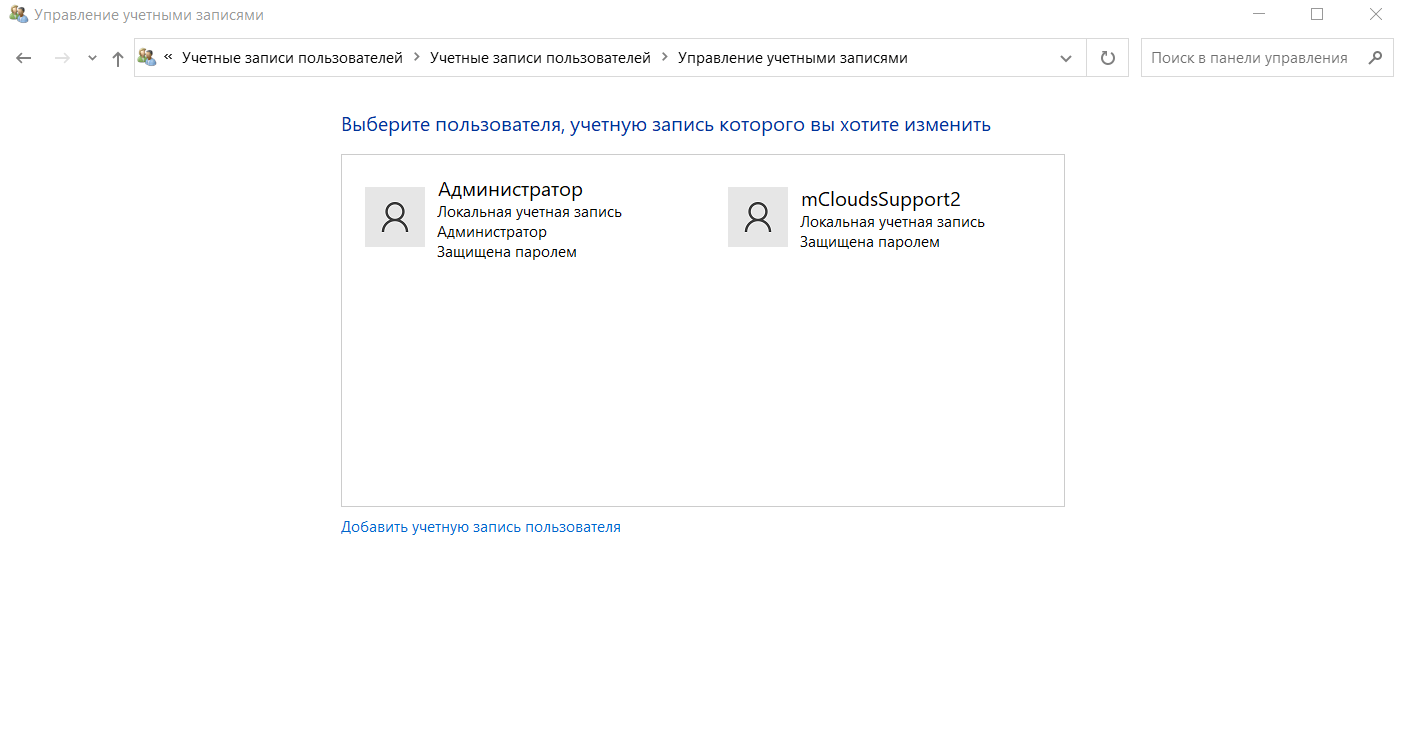Focus the Поиск в панели управления field
The width and height of the screenshot is (1403, 734).
(1248, 58)
